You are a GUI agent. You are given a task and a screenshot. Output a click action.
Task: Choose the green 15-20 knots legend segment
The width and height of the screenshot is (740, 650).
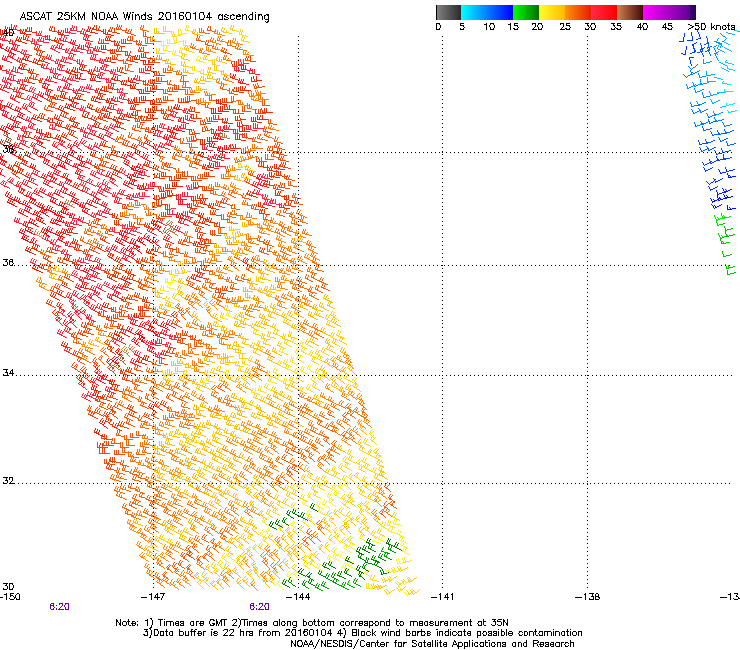526,12
